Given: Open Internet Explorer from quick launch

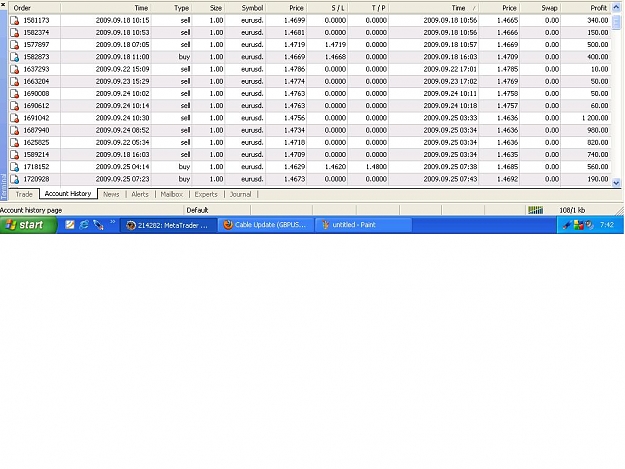Looking at the screenshot, I should click(84, 225).
